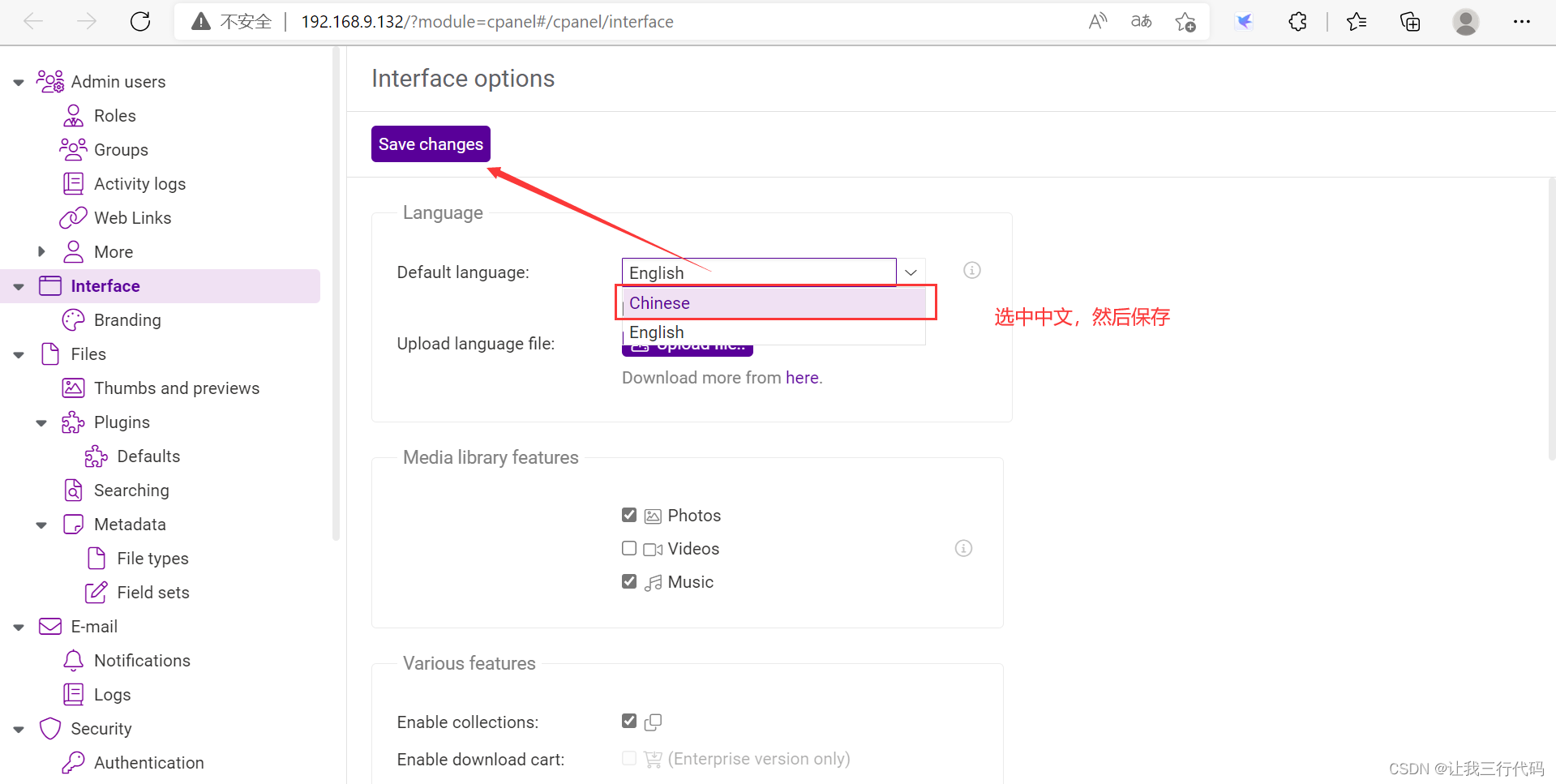Click the browser back arrow
This screenshot has height=784, width=1556.
(34, 22)
